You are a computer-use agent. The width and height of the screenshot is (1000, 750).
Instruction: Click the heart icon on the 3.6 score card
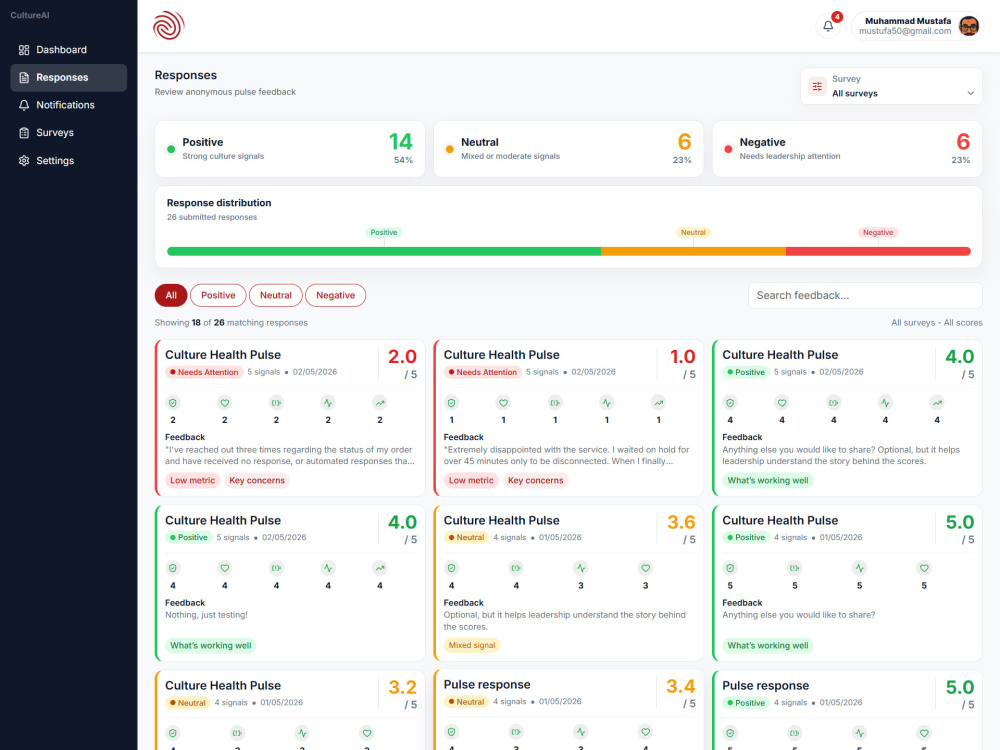[x=645, y=568]
